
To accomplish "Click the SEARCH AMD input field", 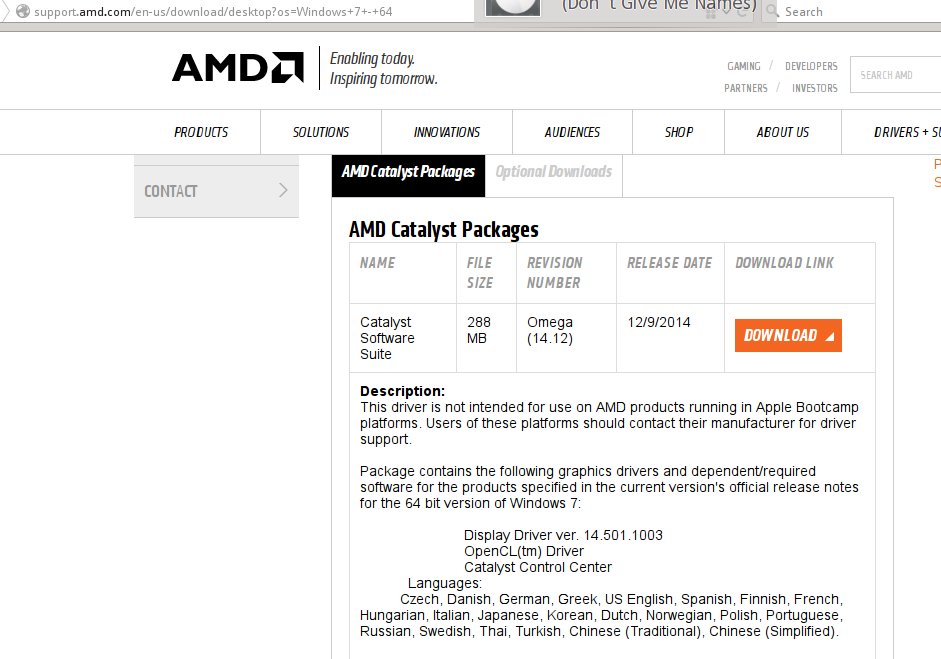I will point(895,75).
